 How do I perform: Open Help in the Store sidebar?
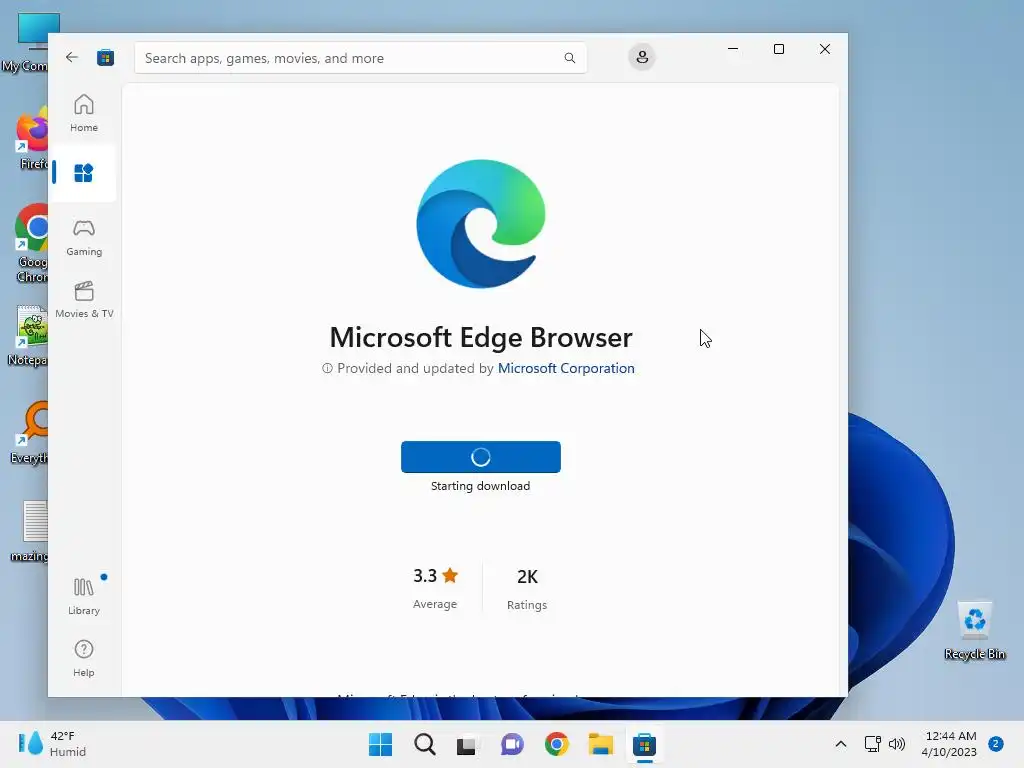tap(84, 658)
